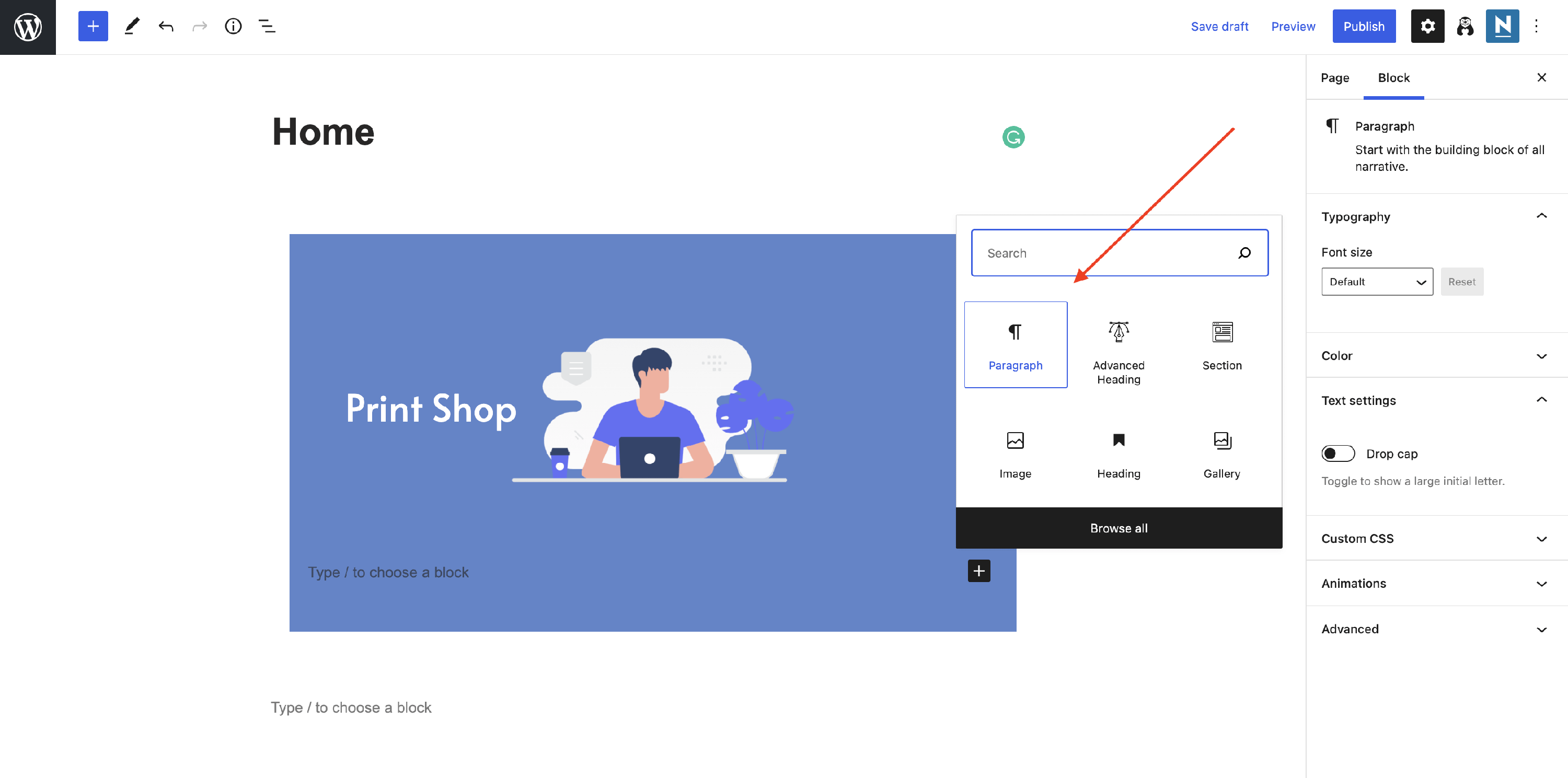
Task: Click the WordPress logo icon
Action: pos(27,27)
